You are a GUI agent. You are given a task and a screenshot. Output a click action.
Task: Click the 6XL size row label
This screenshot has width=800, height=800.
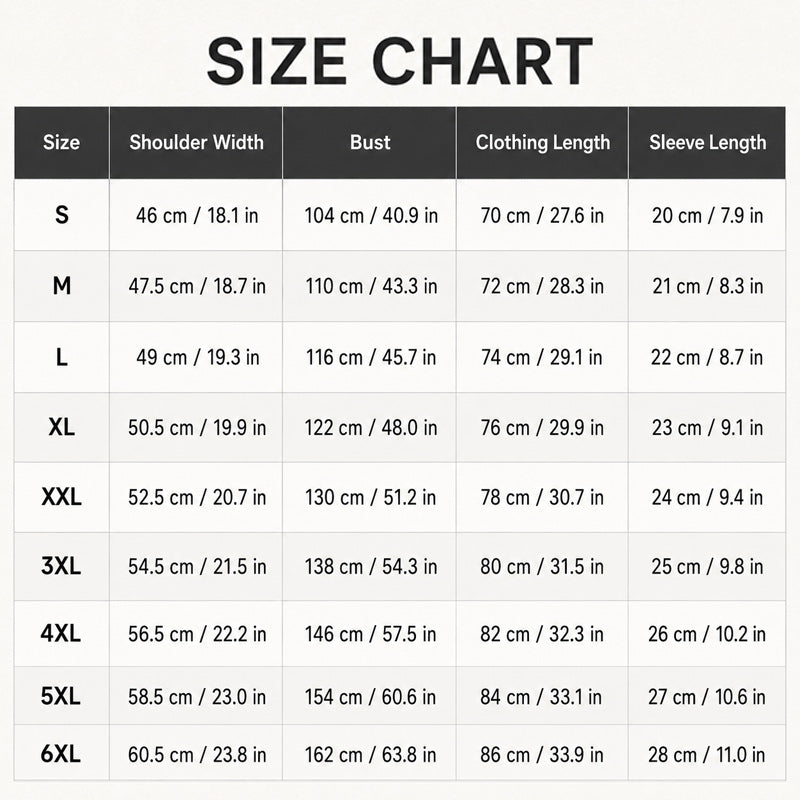pyautogui.click(x=61, y=754)
